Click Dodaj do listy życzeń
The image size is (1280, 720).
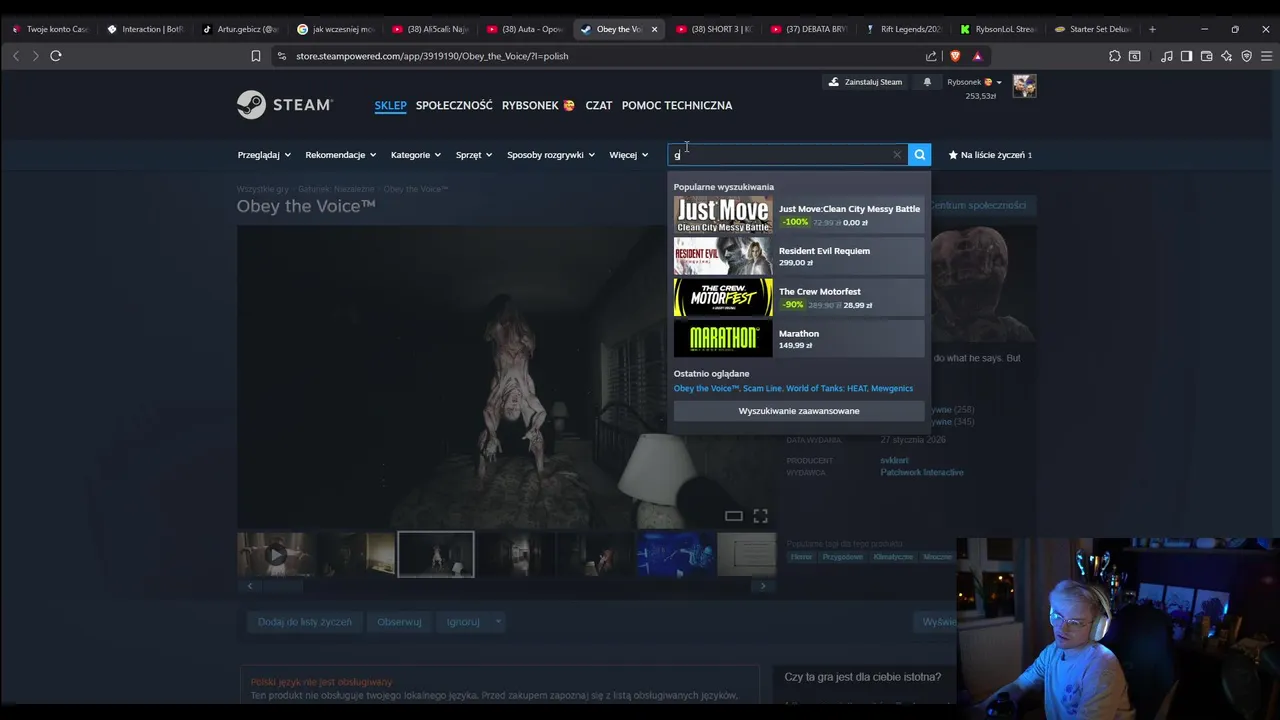305,622
